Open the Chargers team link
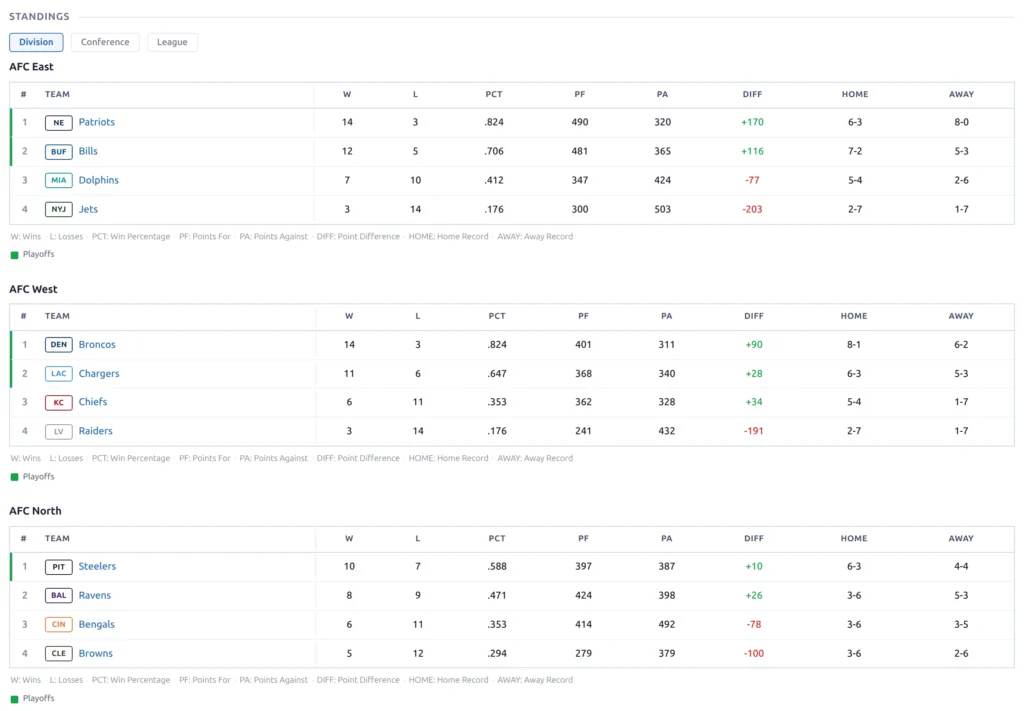1024x711 pixels. (99, 373)
